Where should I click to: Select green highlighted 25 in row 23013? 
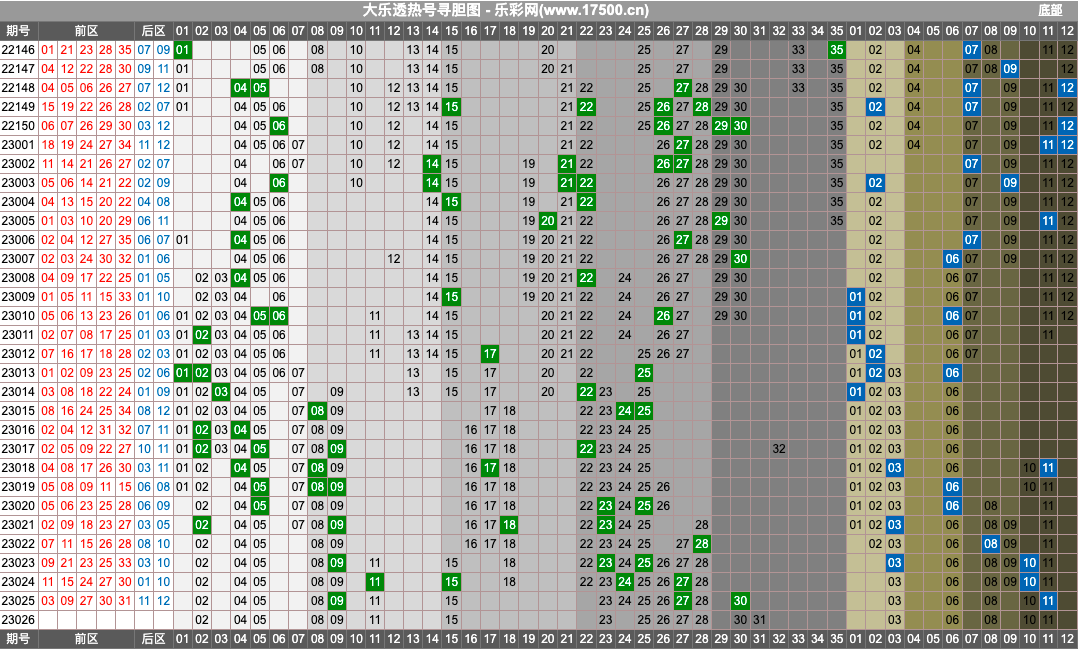643,373
